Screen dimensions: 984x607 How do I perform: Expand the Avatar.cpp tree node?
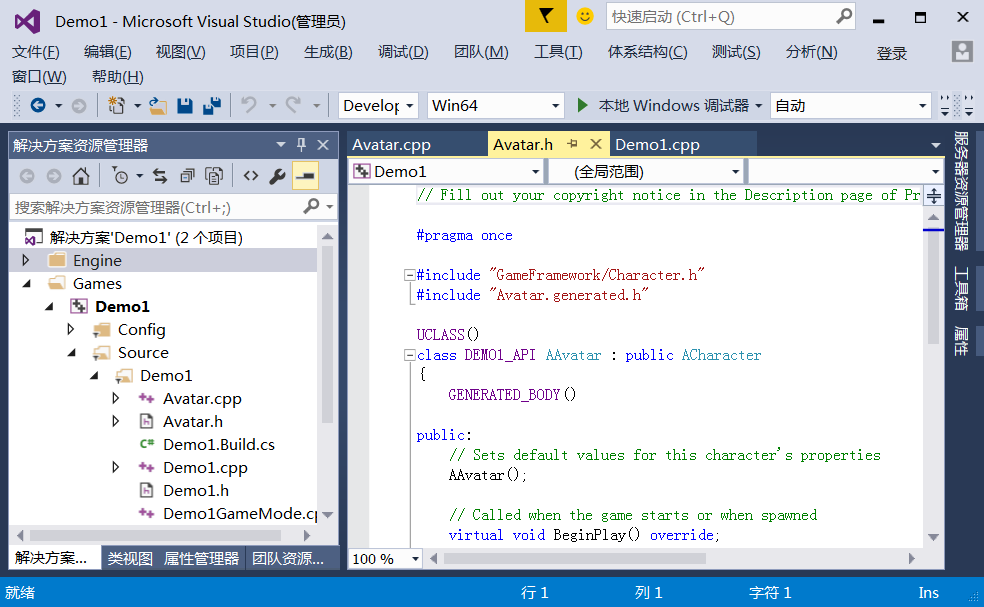coord(116,398)
